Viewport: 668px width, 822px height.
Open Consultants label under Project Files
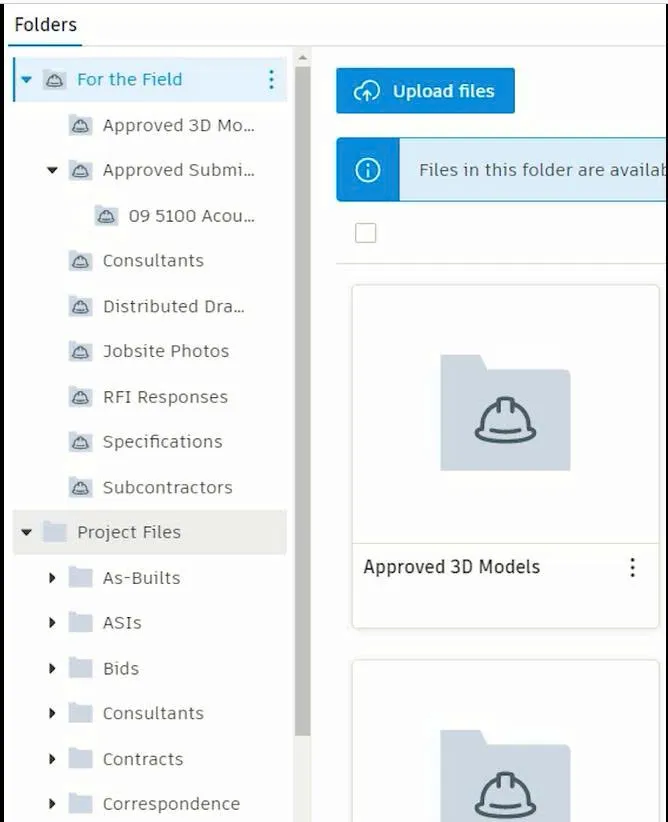(153, 713)
